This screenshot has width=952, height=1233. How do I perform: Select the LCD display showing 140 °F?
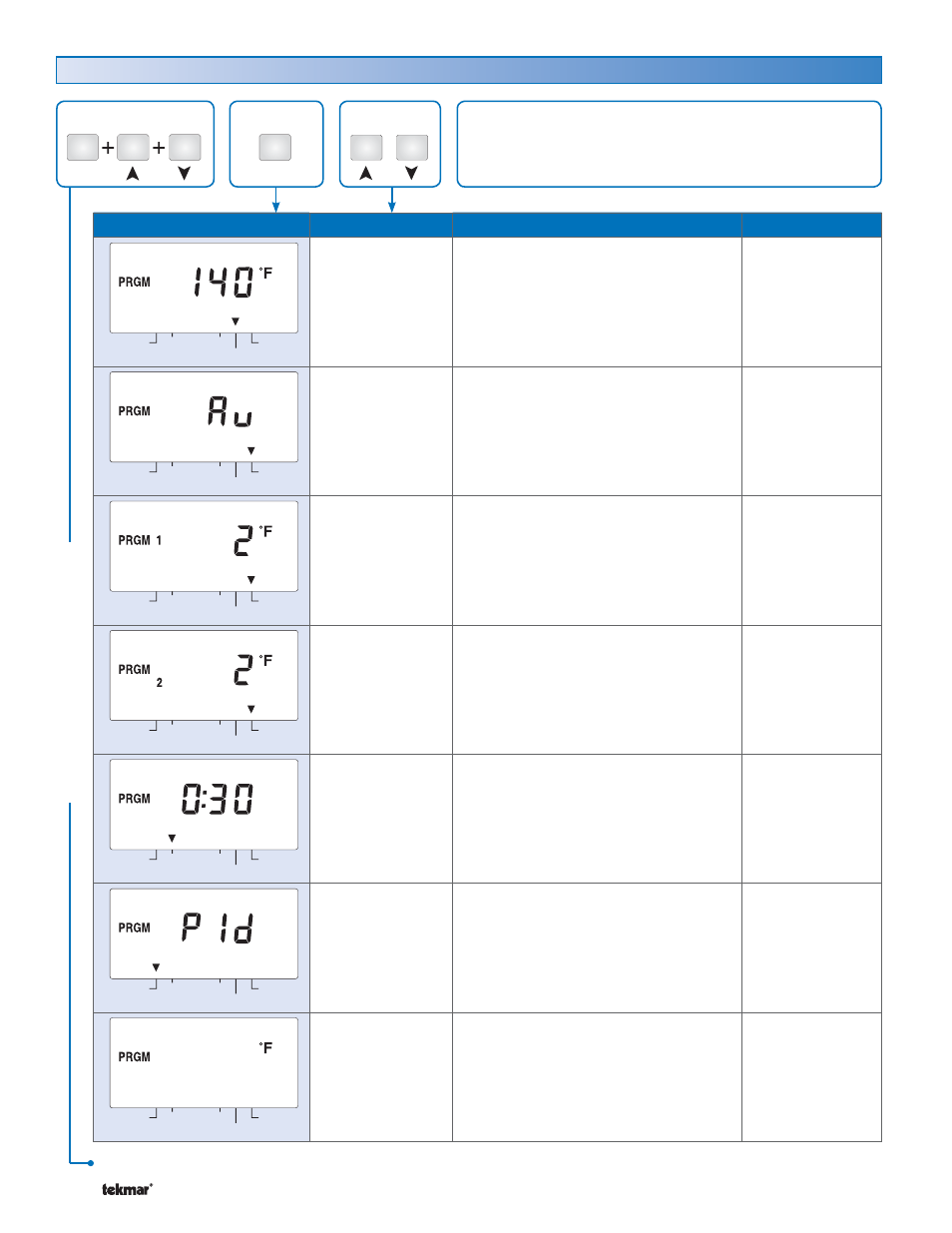[x=204, y=288]
